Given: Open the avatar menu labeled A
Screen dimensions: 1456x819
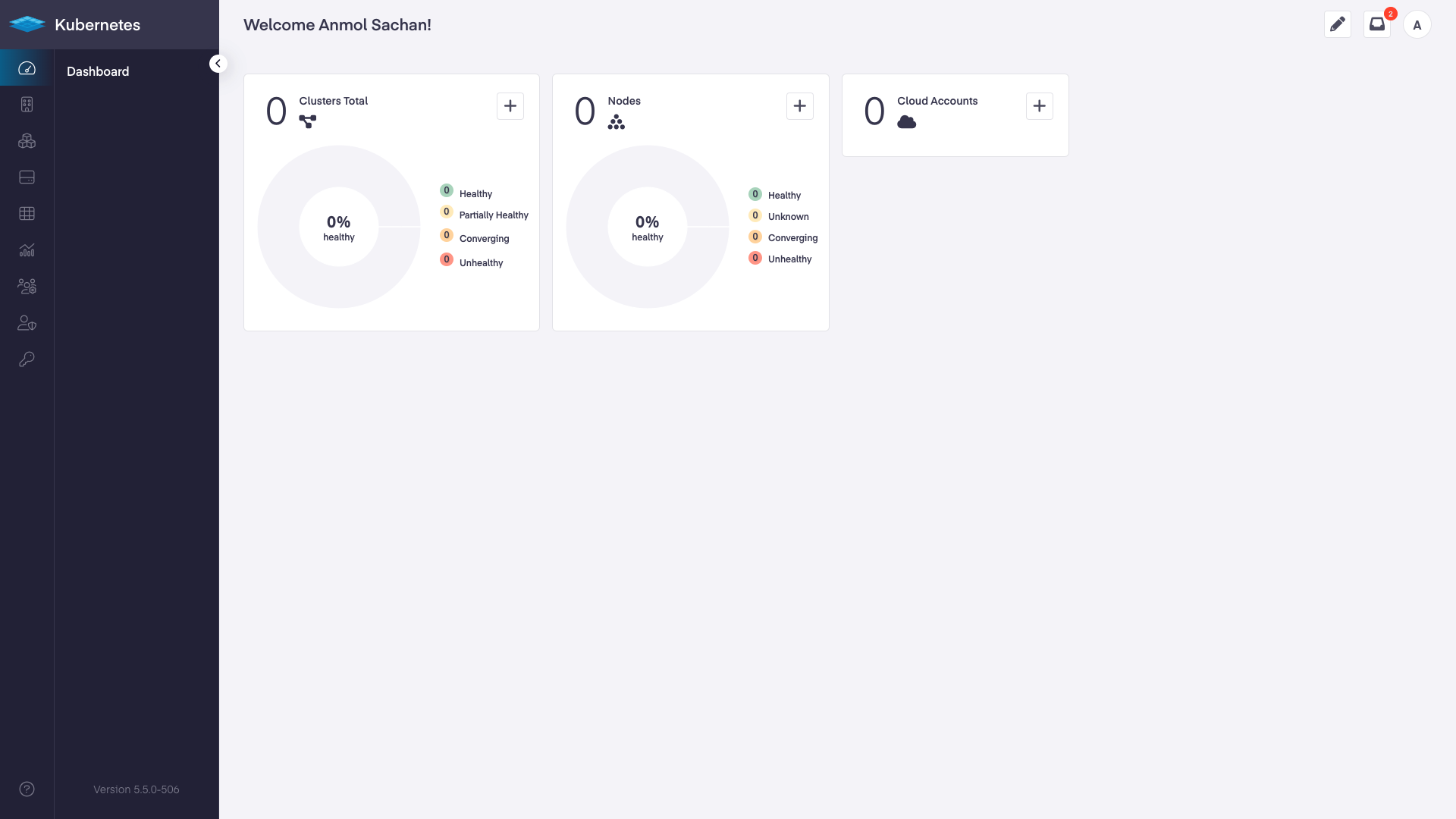Looking at the screenshot, I should click(x=1419, y=24).
